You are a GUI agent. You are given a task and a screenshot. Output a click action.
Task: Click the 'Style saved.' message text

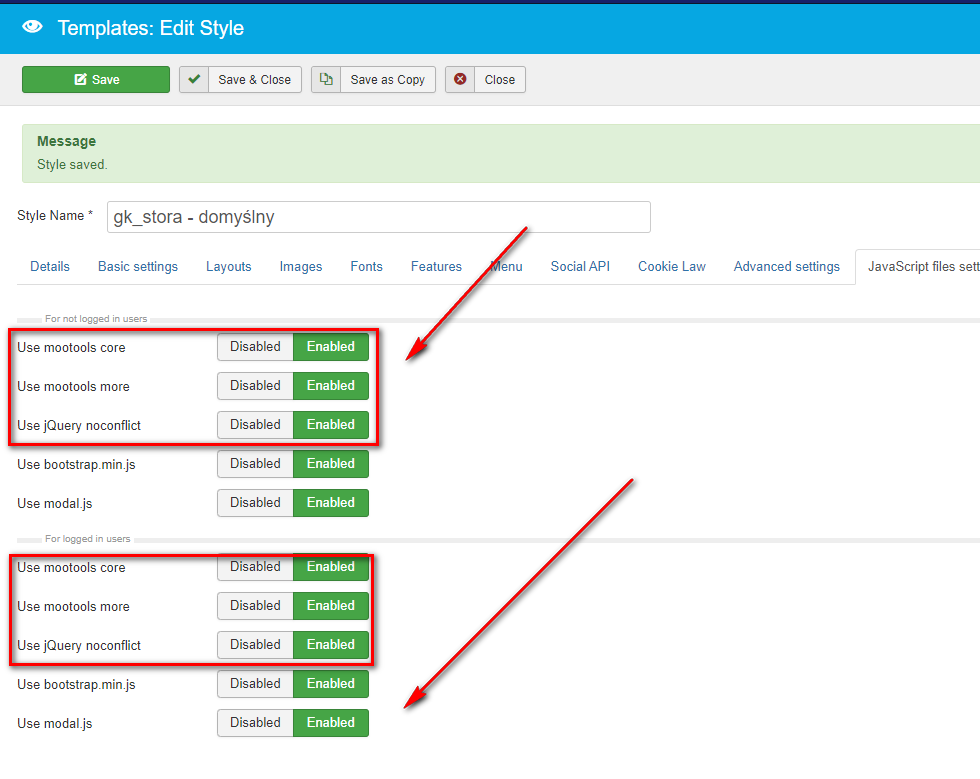(x=72, y=164)
